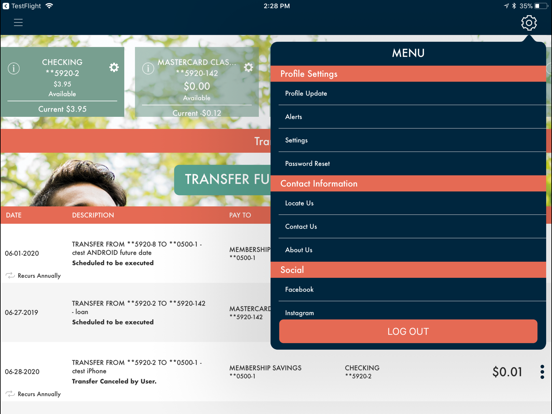Open info icon on Checking account card
The image size is (552, 414).
click(14, 68)
